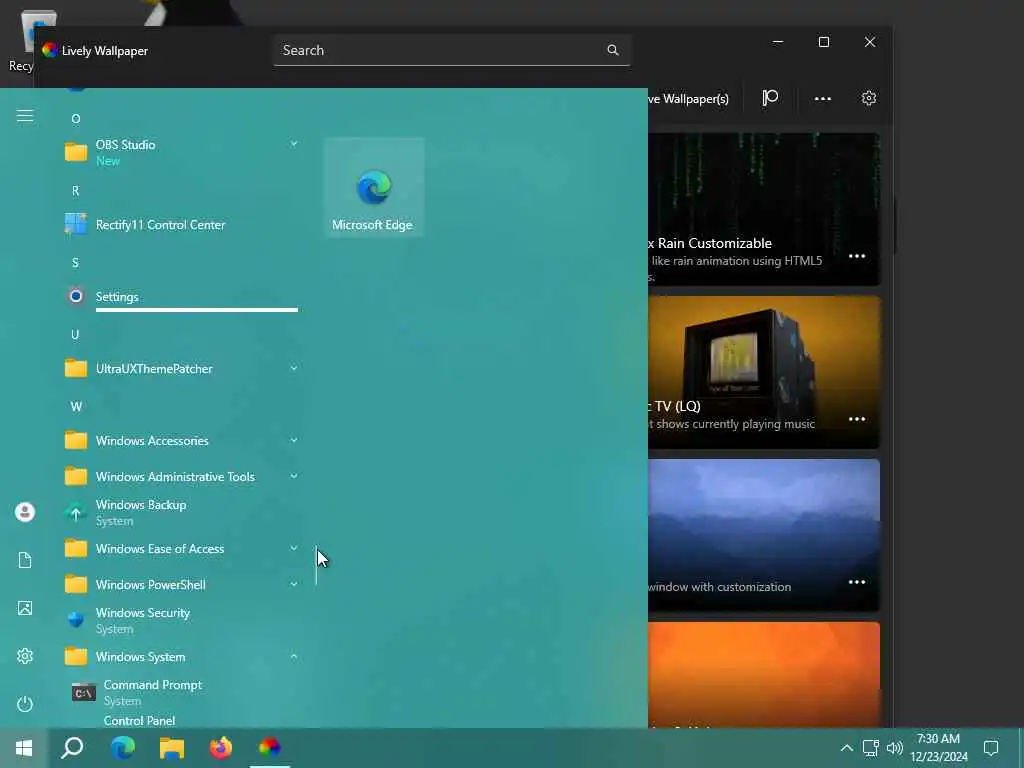Open the taskbar clock showing 7:30 AM
This screenshot has width=1024, height=768.
click(938, 748)
